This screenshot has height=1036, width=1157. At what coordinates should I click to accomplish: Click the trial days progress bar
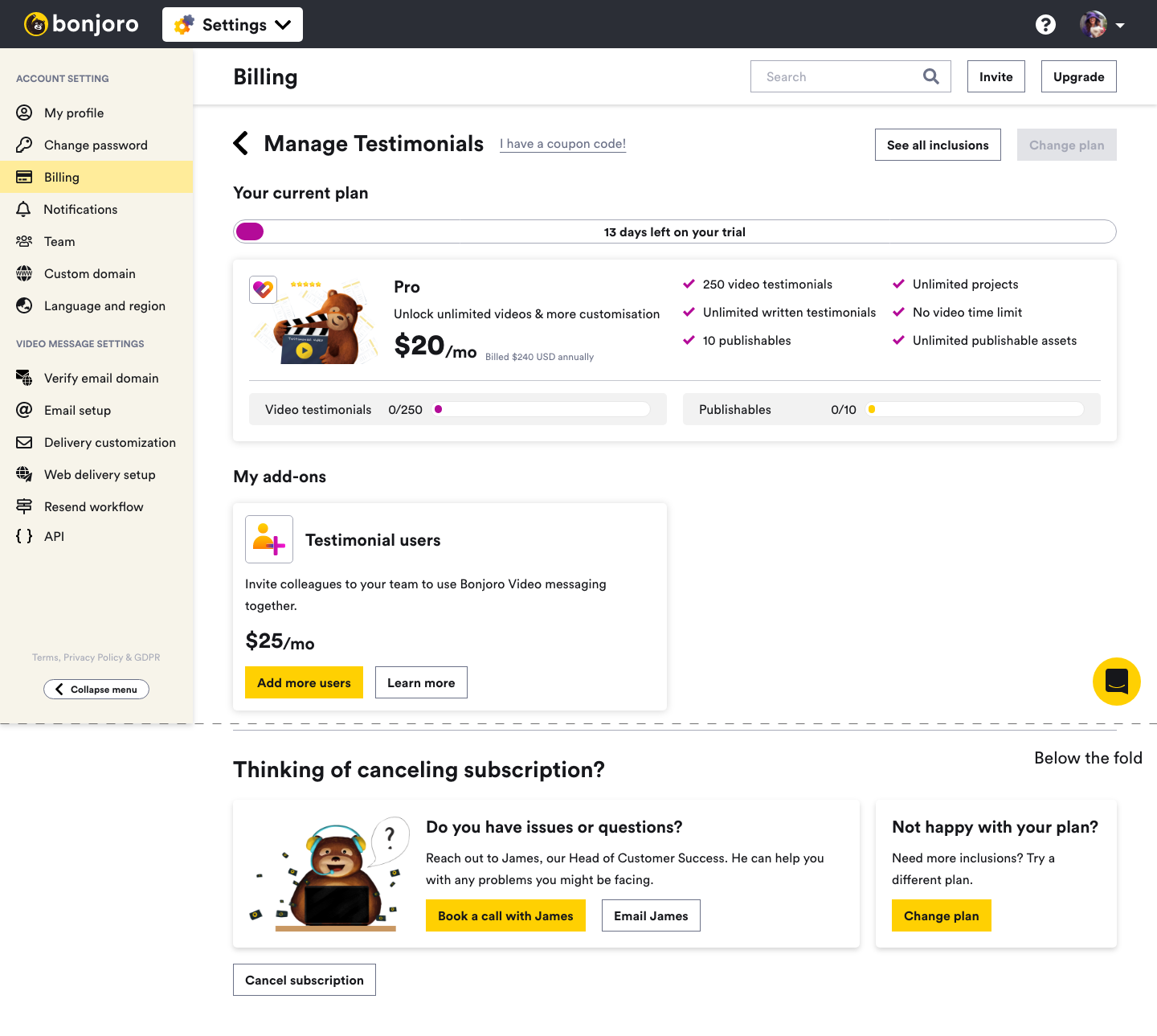click(x=675, y=231)
